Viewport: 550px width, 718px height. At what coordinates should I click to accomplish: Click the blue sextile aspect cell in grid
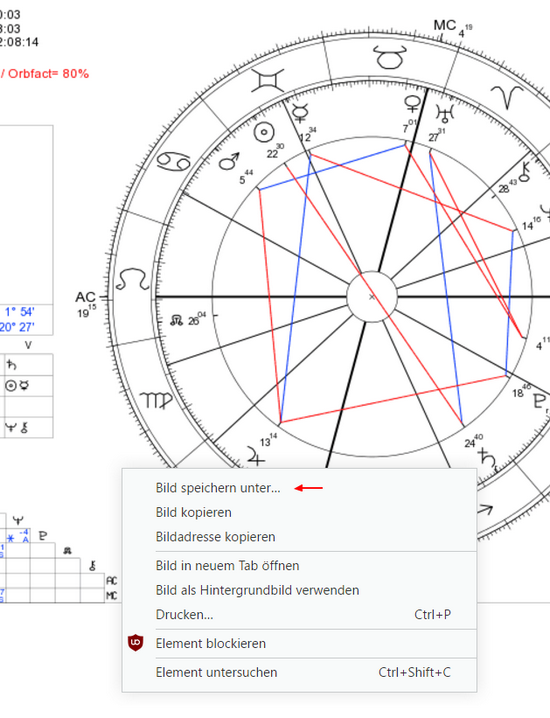click(18, 536)
